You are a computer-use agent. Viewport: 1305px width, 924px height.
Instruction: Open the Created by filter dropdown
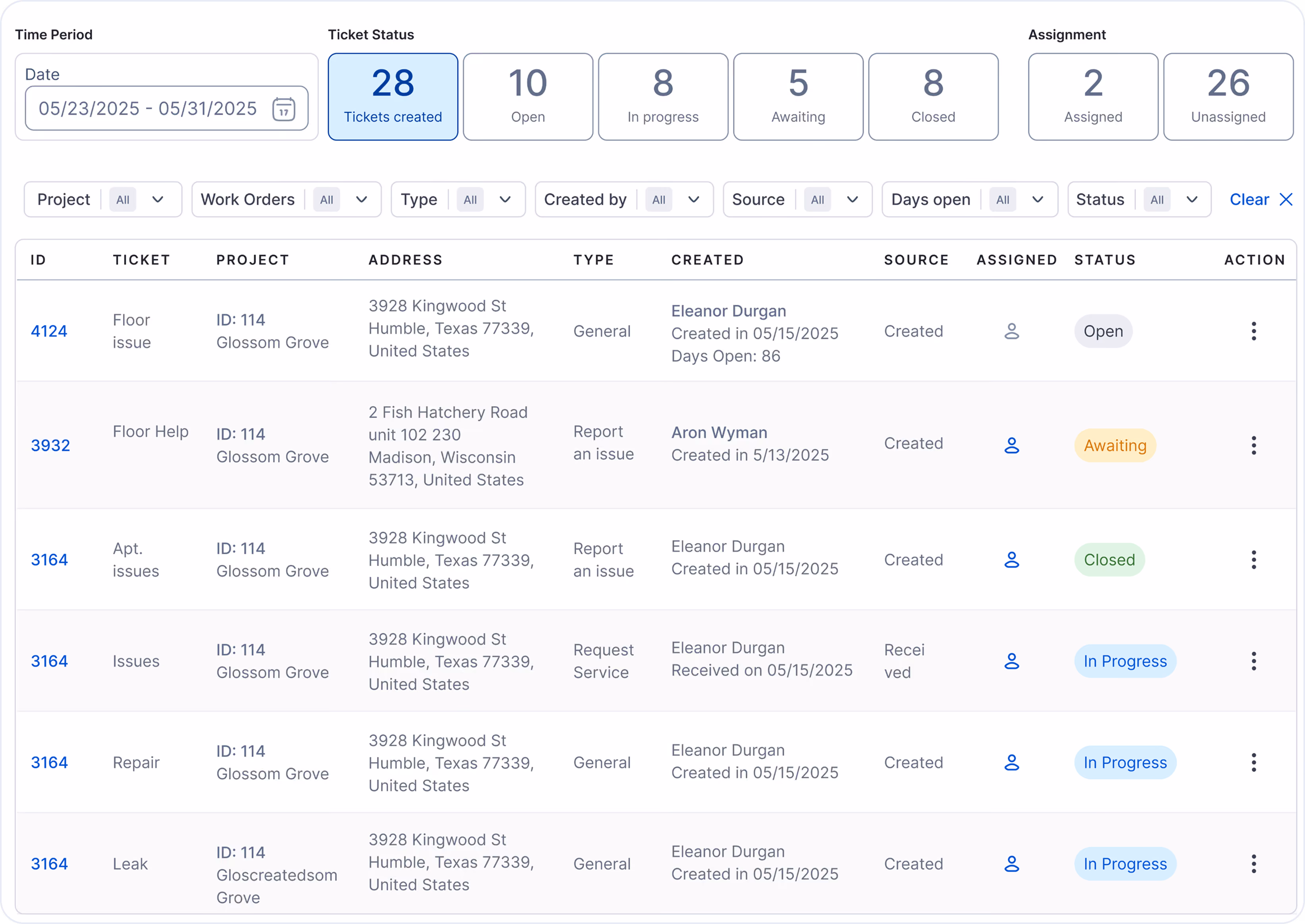click(x=624, y=200)
